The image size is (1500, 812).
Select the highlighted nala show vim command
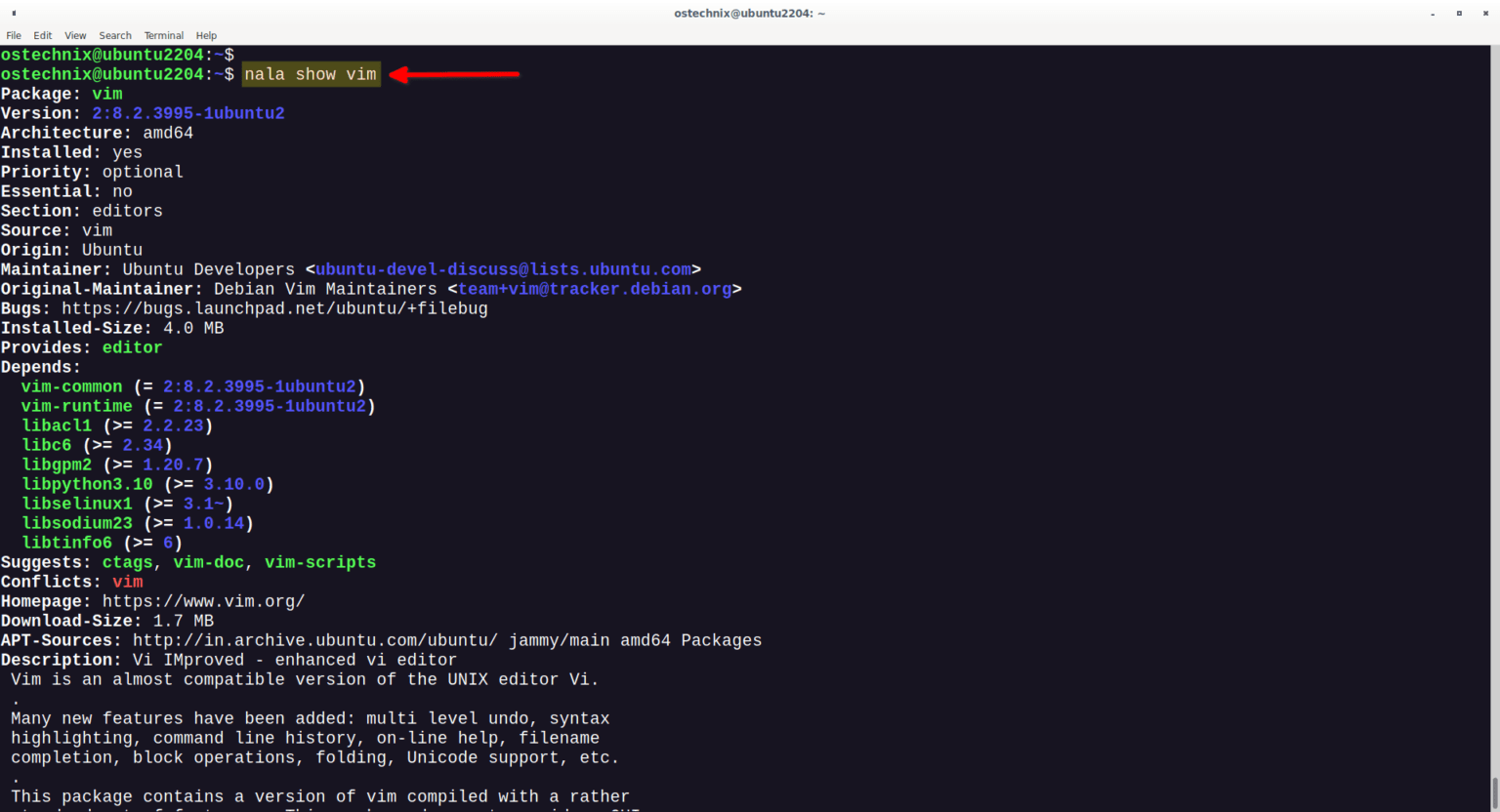[311, 73]
